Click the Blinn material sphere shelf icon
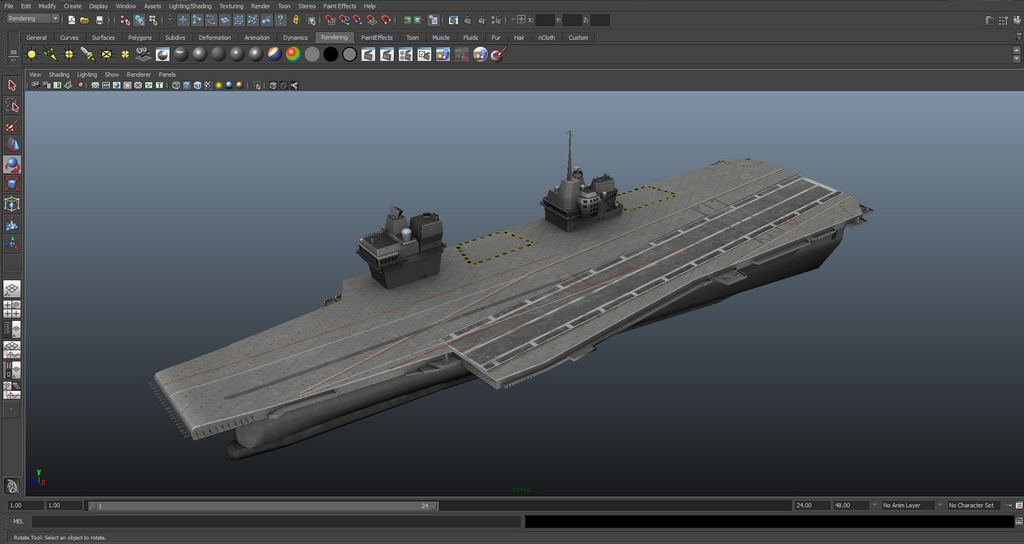The image size is (1024, 544). coord(199,54)
